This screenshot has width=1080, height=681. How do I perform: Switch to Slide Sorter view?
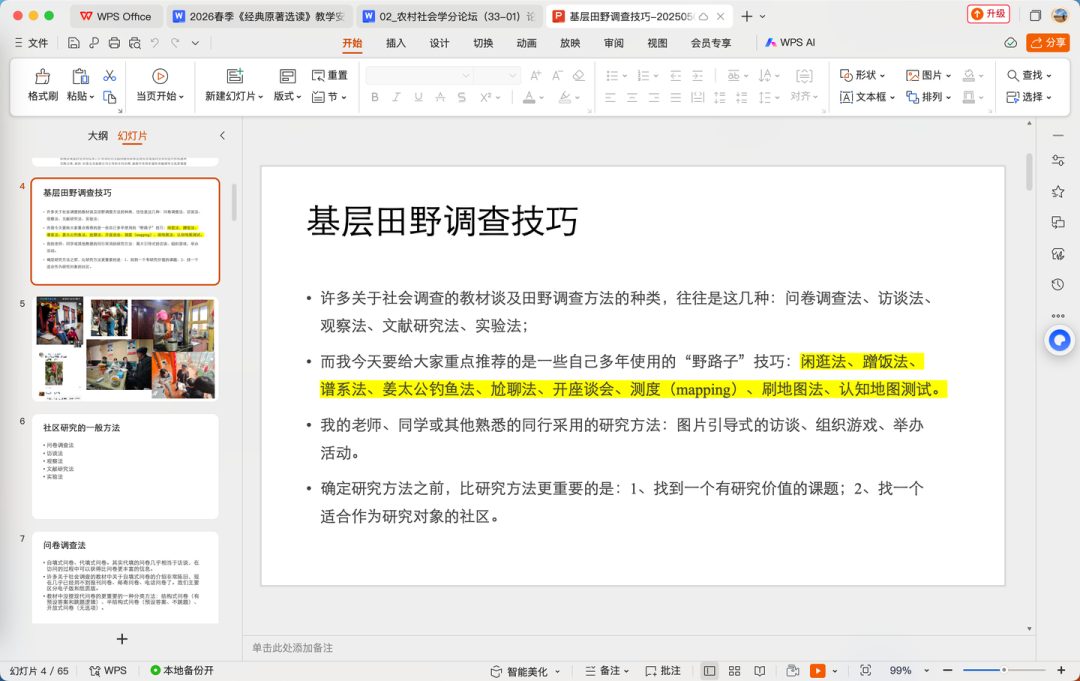pos(734,670)
